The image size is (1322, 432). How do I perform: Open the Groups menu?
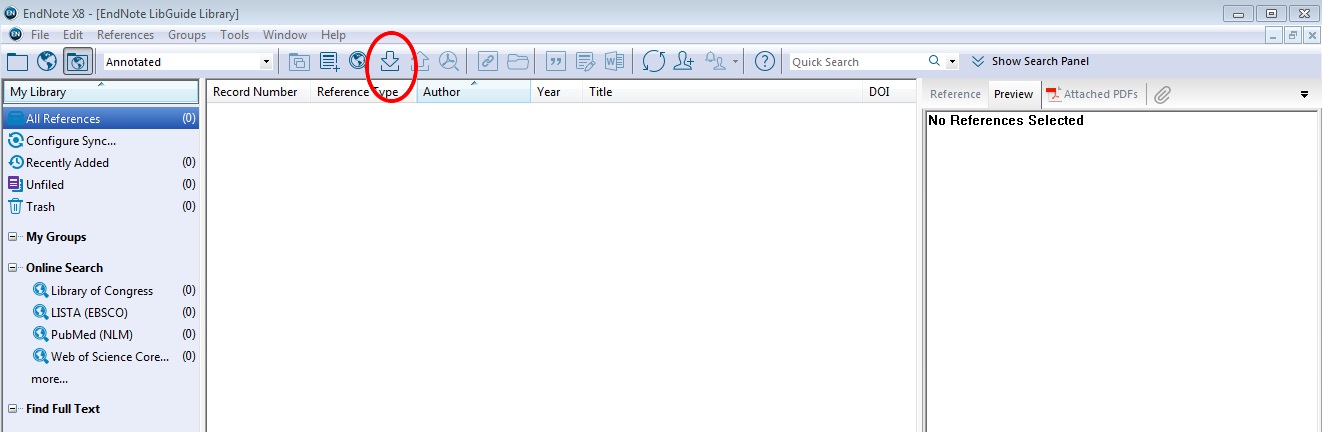(x=187, y=35)
